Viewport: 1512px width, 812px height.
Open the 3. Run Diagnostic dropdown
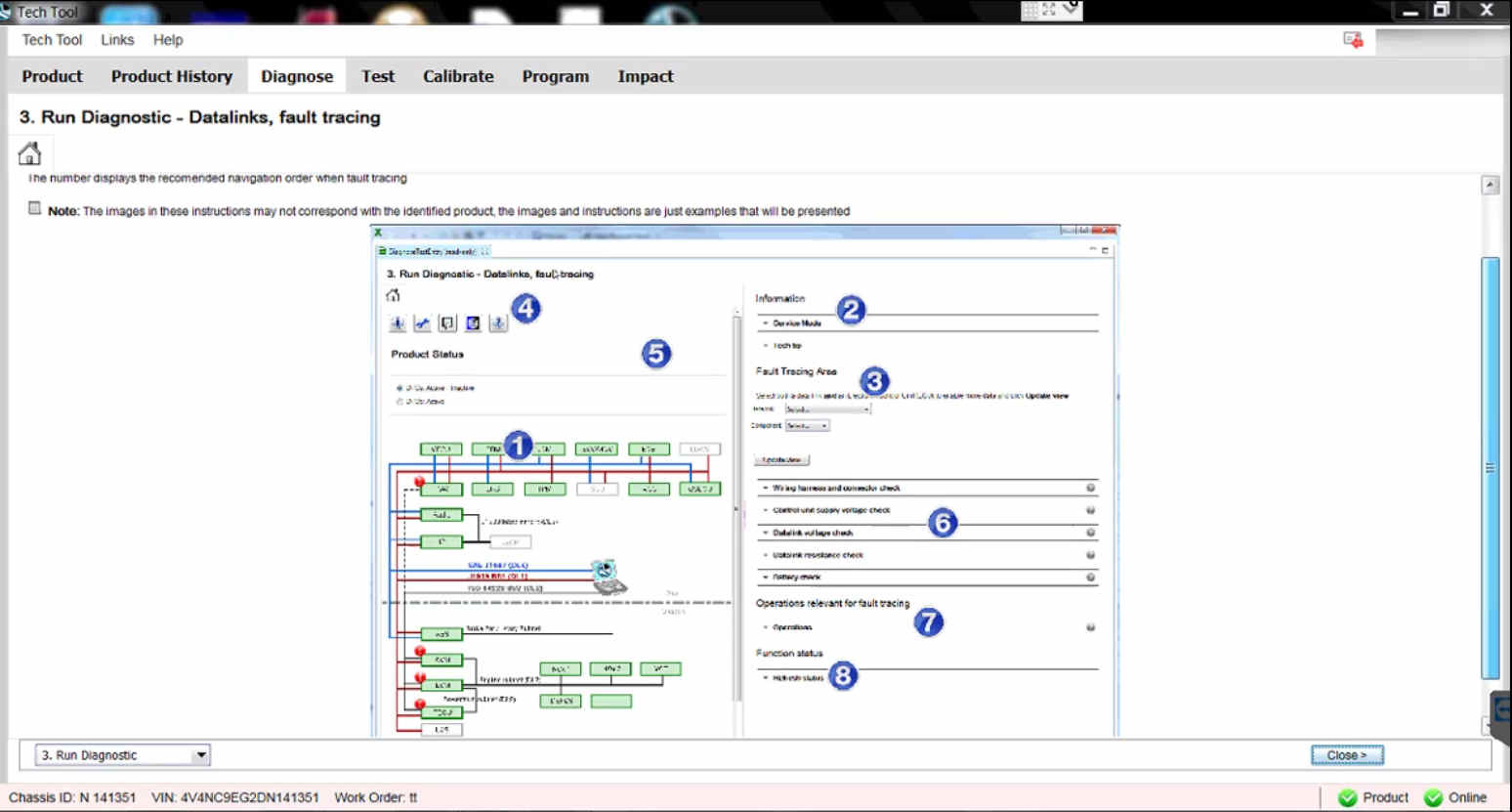click(123, 755)
